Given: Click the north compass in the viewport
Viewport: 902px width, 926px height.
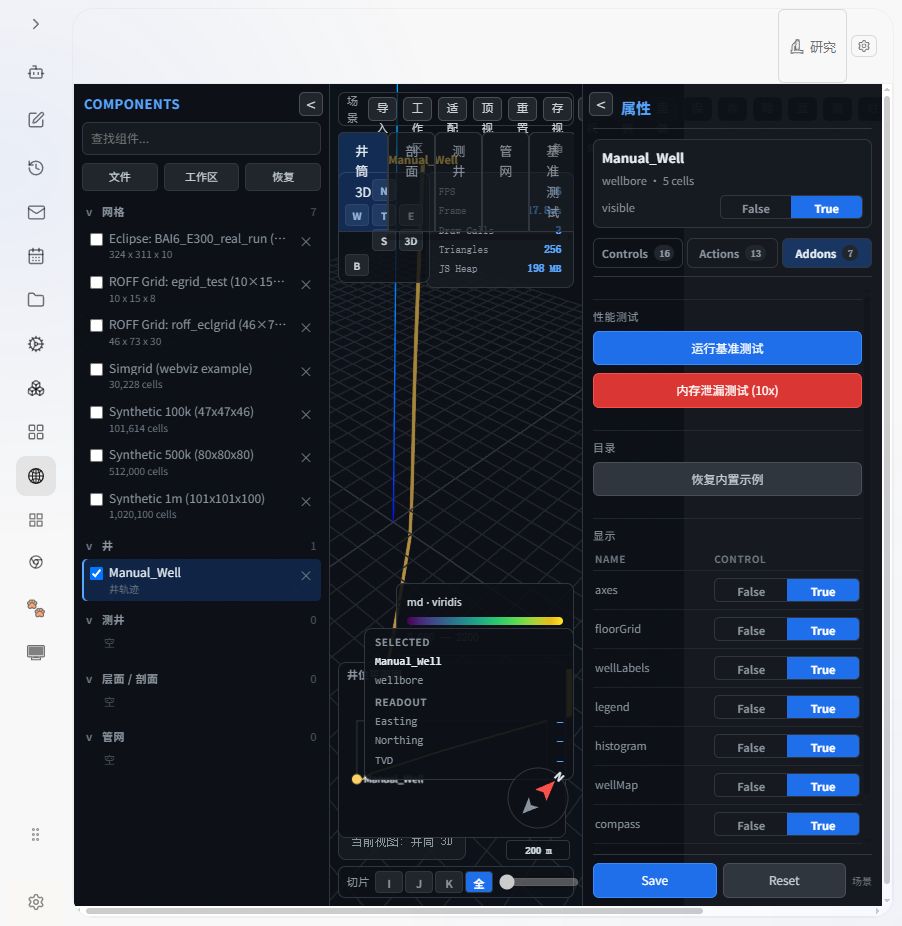Looking at the screenshot, I should (x=538, y=798).
